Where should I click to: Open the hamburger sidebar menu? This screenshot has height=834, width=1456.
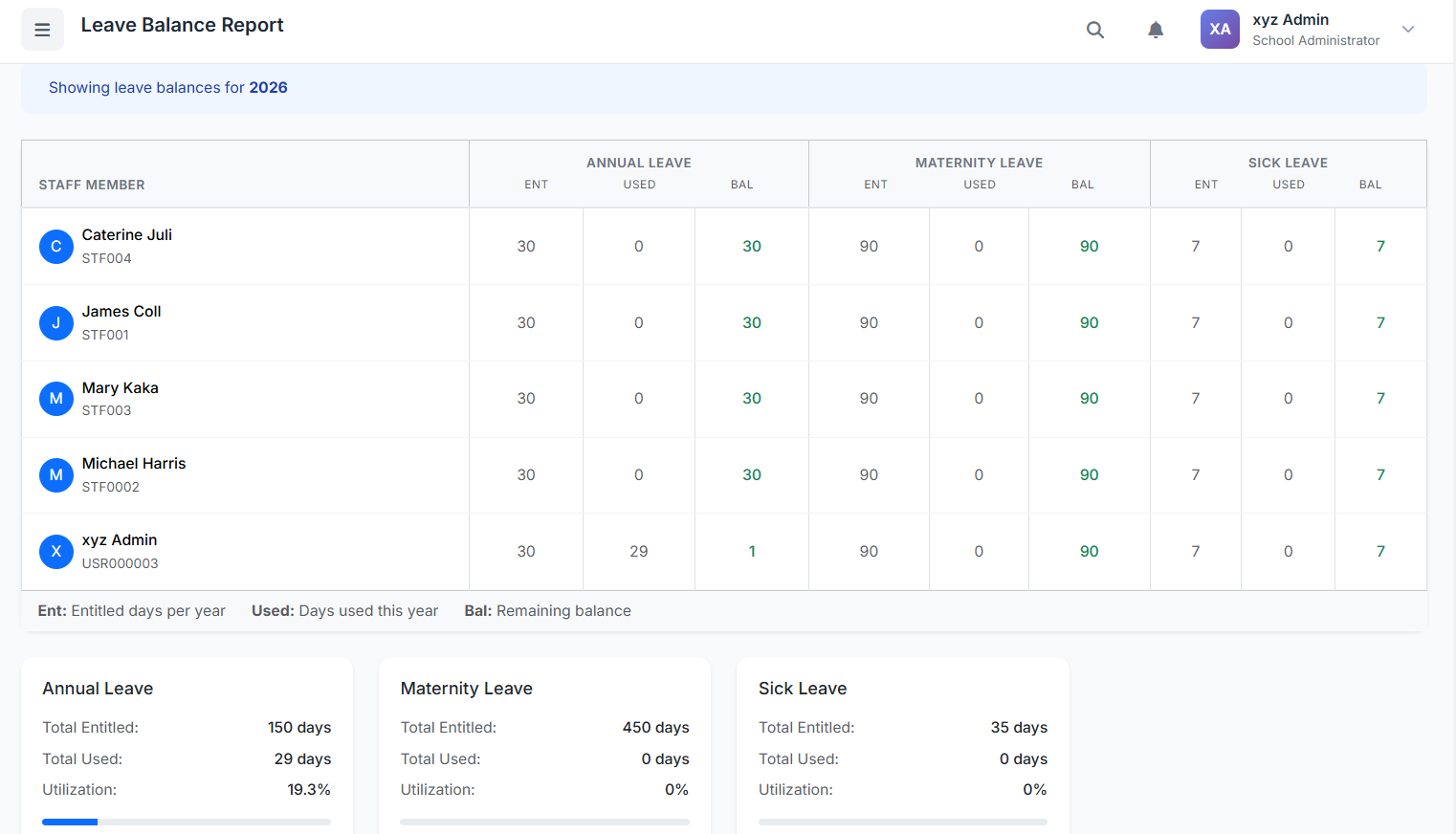(42, 30)
